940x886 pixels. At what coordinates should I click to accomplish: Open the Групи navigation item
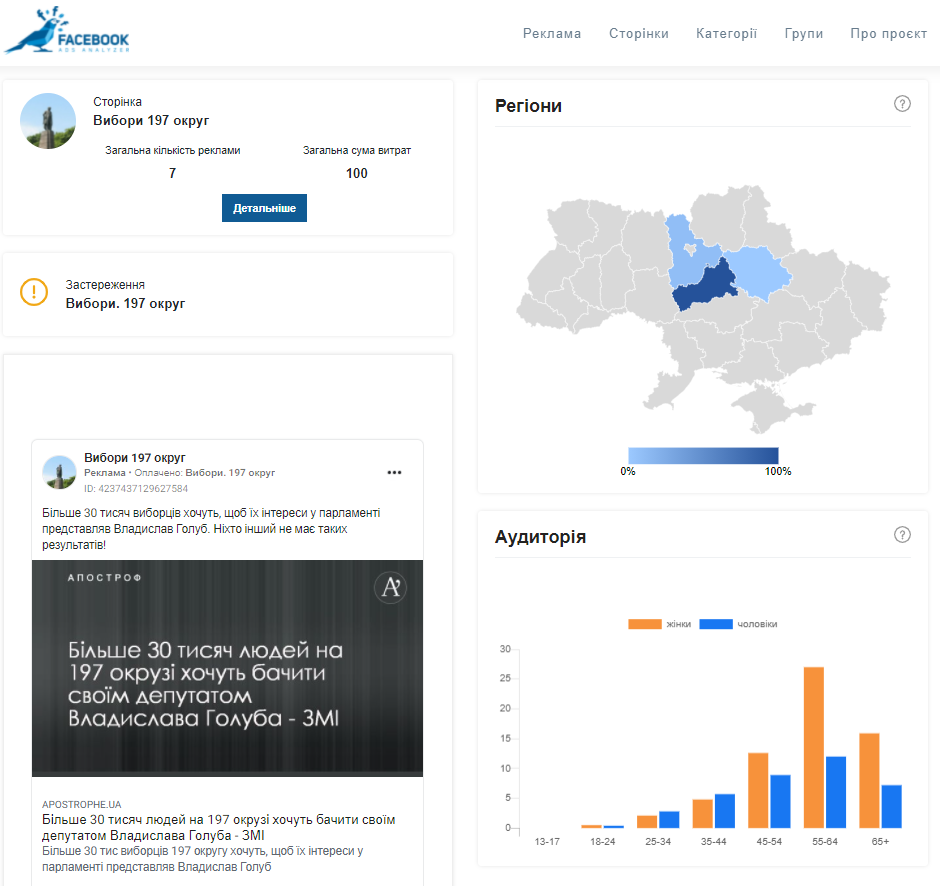coord(804,33)
